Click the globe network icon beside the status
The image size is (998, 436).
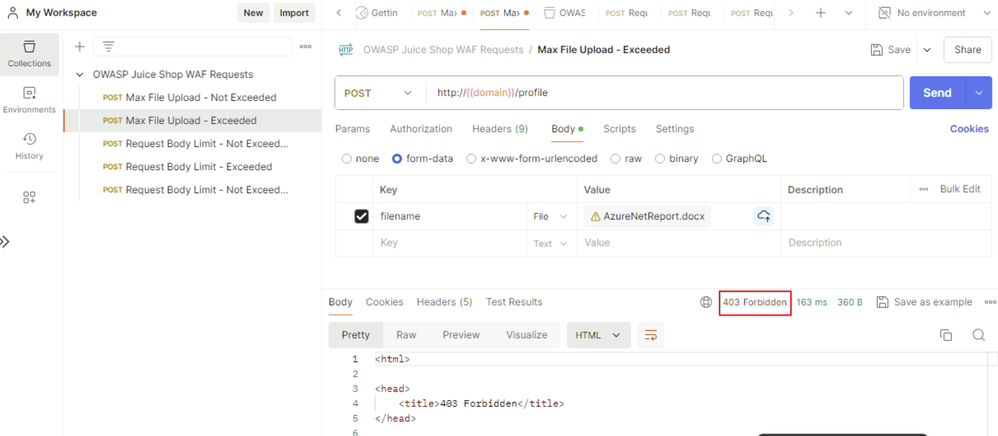[x=706, y=302]
